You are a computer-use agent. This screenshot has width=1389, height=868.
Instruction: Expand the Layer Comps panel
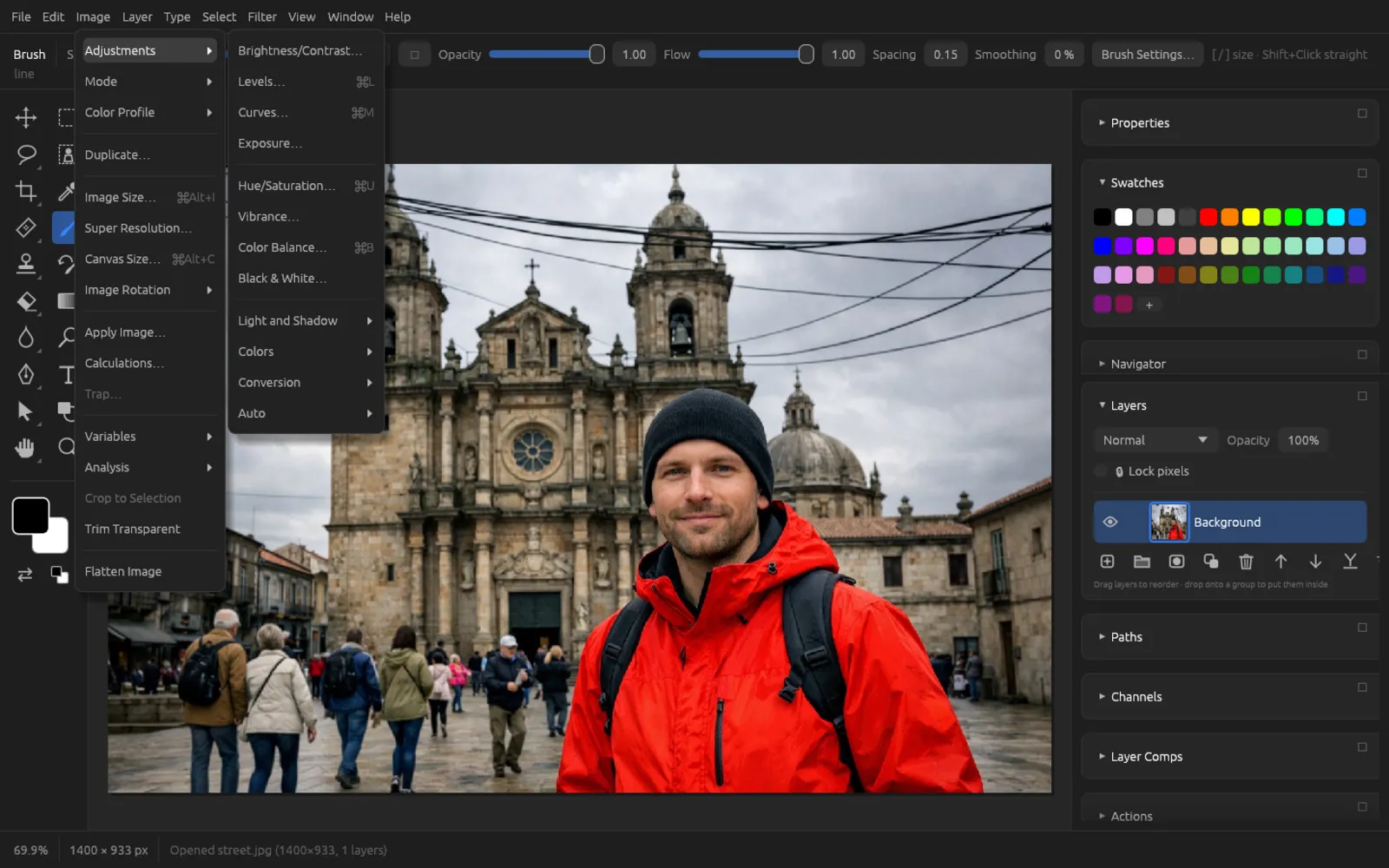pyautogui.click(x=1102, y=757)
